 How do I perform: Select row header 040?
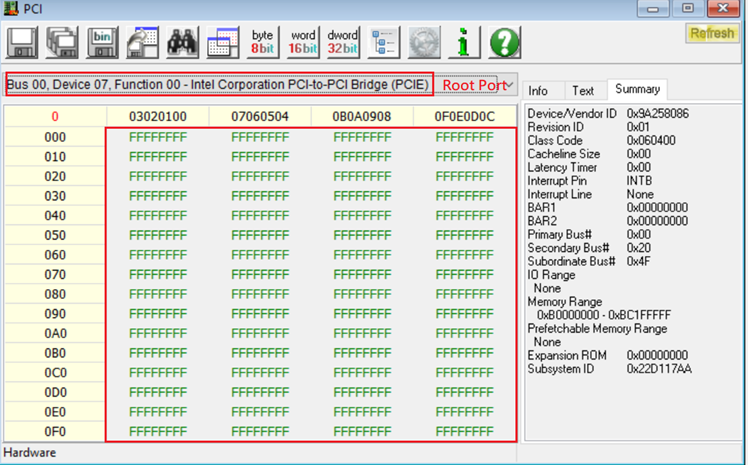tap(55, 216)
